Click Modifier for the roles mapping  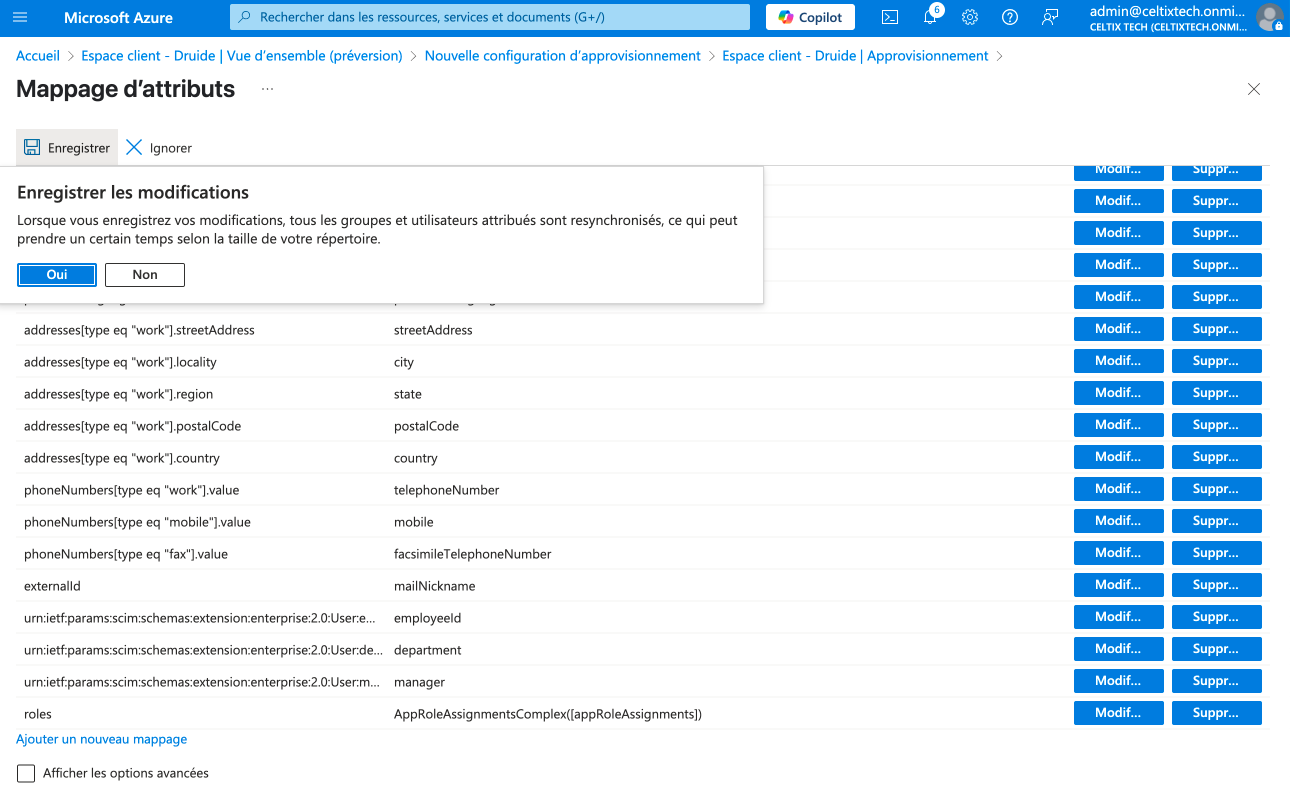1118,713
